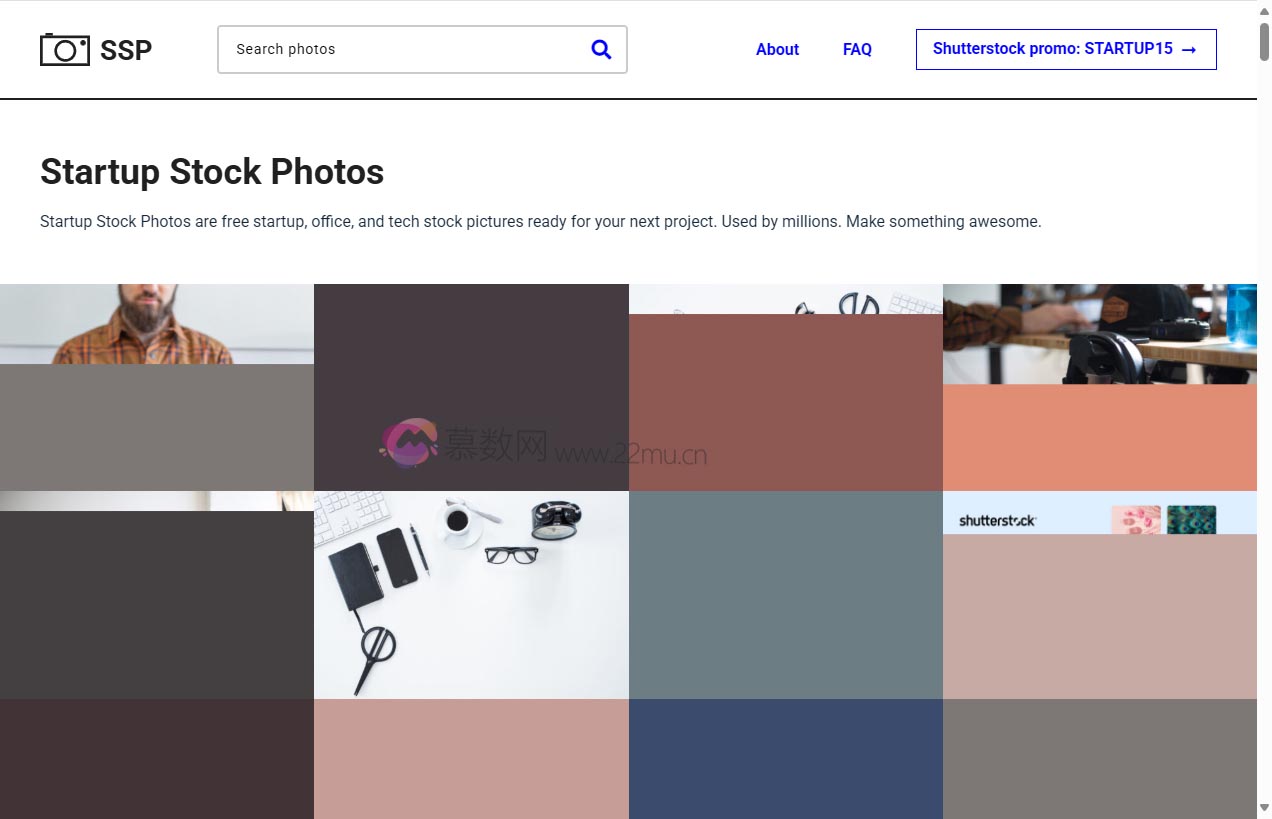
Task: Open the FAQ page
Action: tap(857, 49)
